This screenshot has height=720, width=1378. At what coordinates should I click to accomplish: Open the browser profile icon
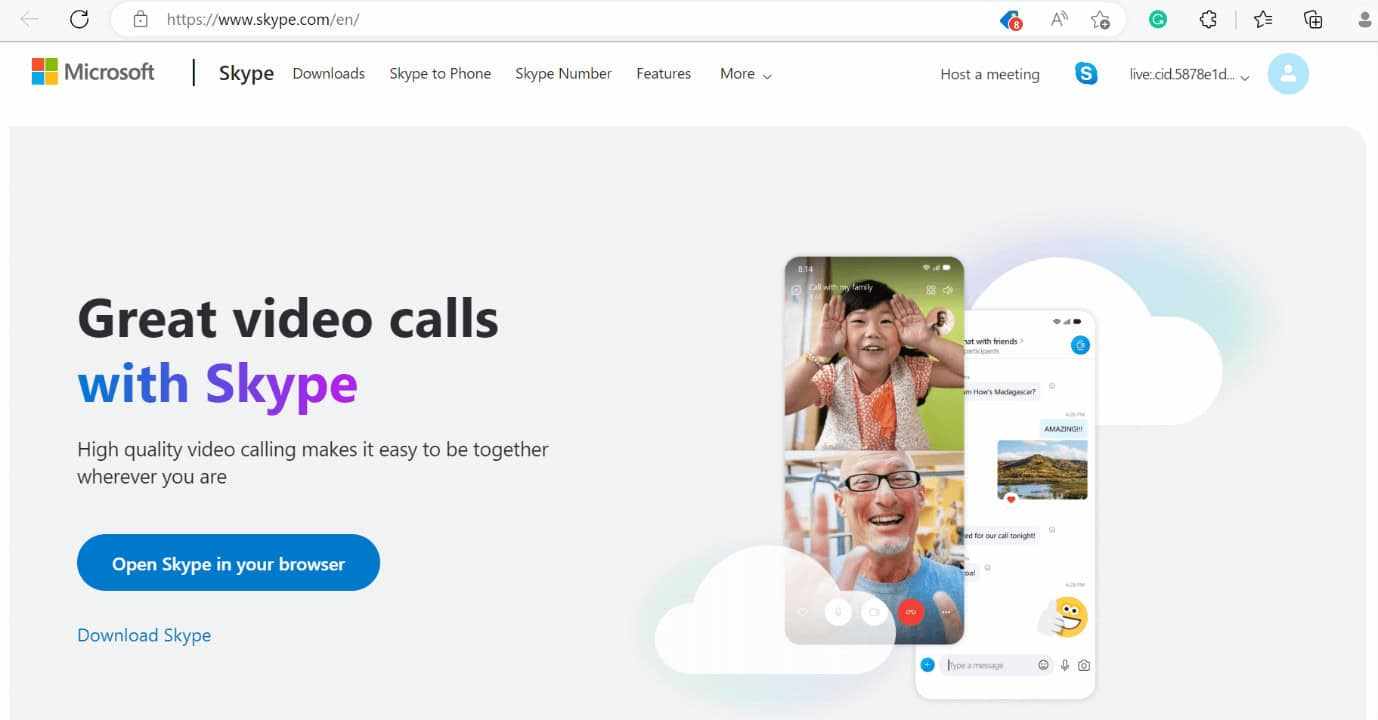click(1366, 19)
